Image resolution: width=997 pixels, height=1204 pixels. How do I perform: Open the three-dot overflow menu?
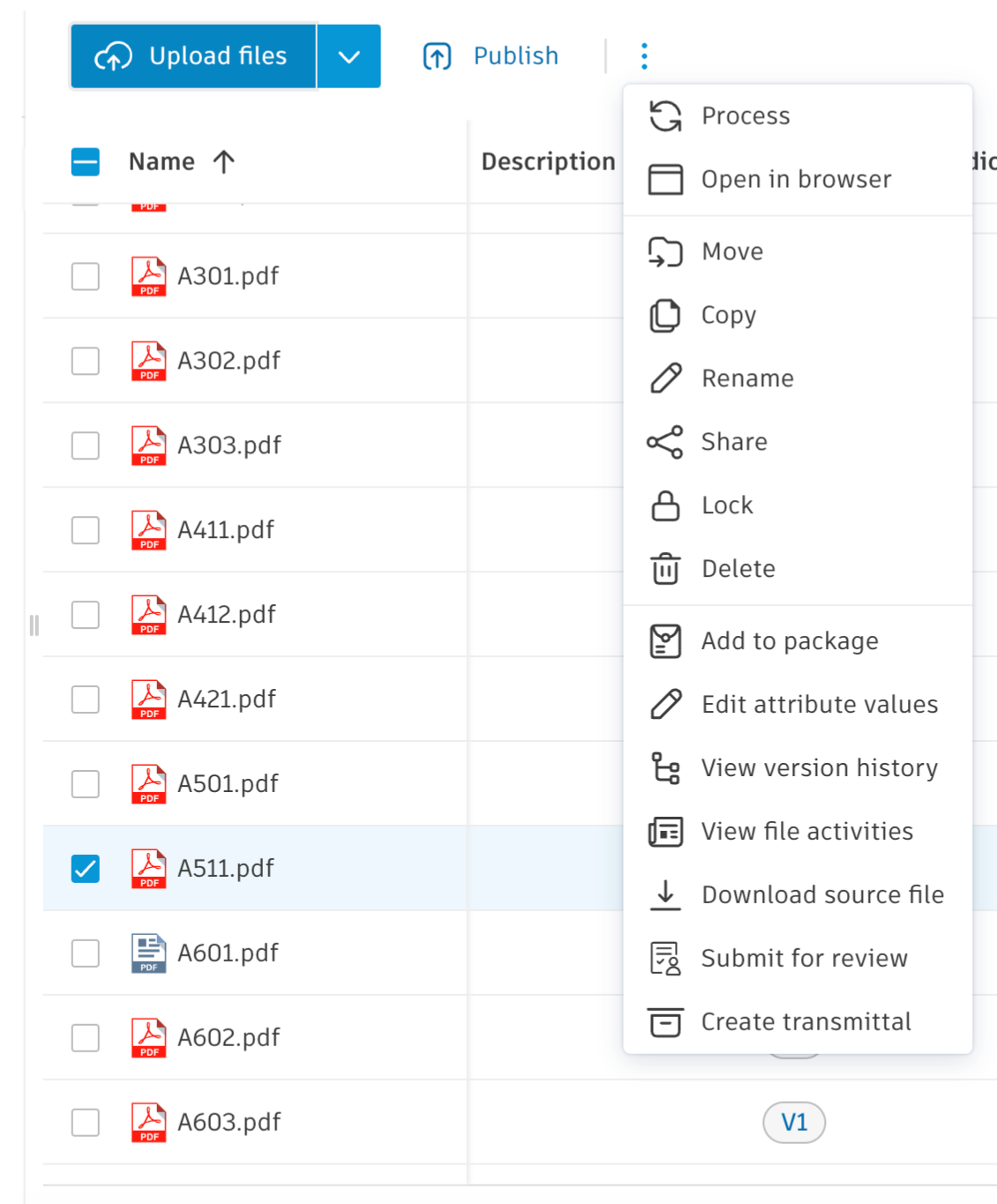point(643,56)
